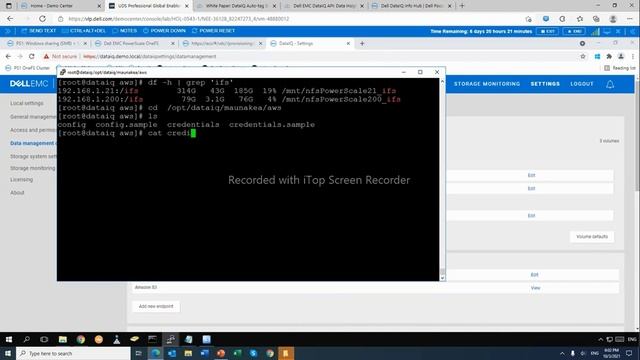Image resolution: width=640 pixels, height=360 pixels.
Task: Click the credentials.sample filename in terminal
Action: click(x=271, y=124)
